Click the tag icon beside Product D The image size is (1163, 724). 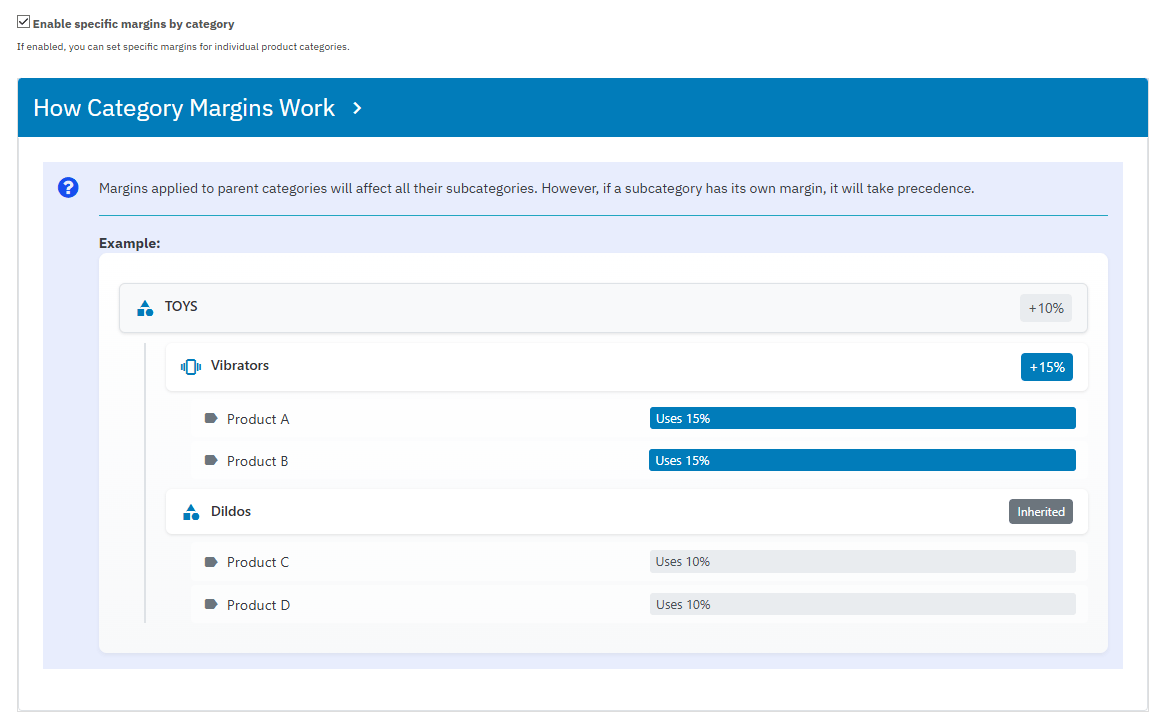211,605
